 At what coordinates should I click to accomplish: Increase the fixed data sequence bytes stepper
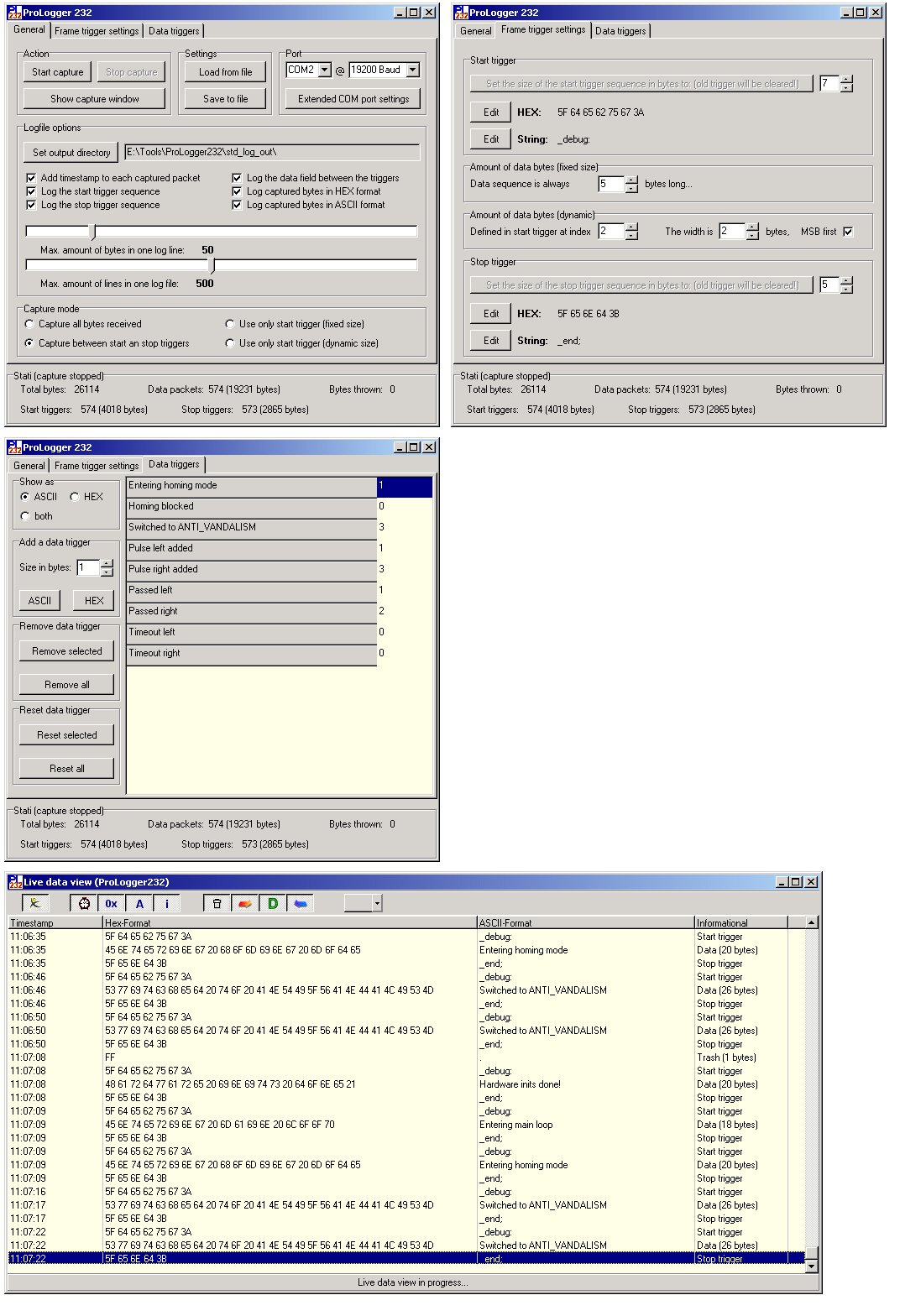631,180
